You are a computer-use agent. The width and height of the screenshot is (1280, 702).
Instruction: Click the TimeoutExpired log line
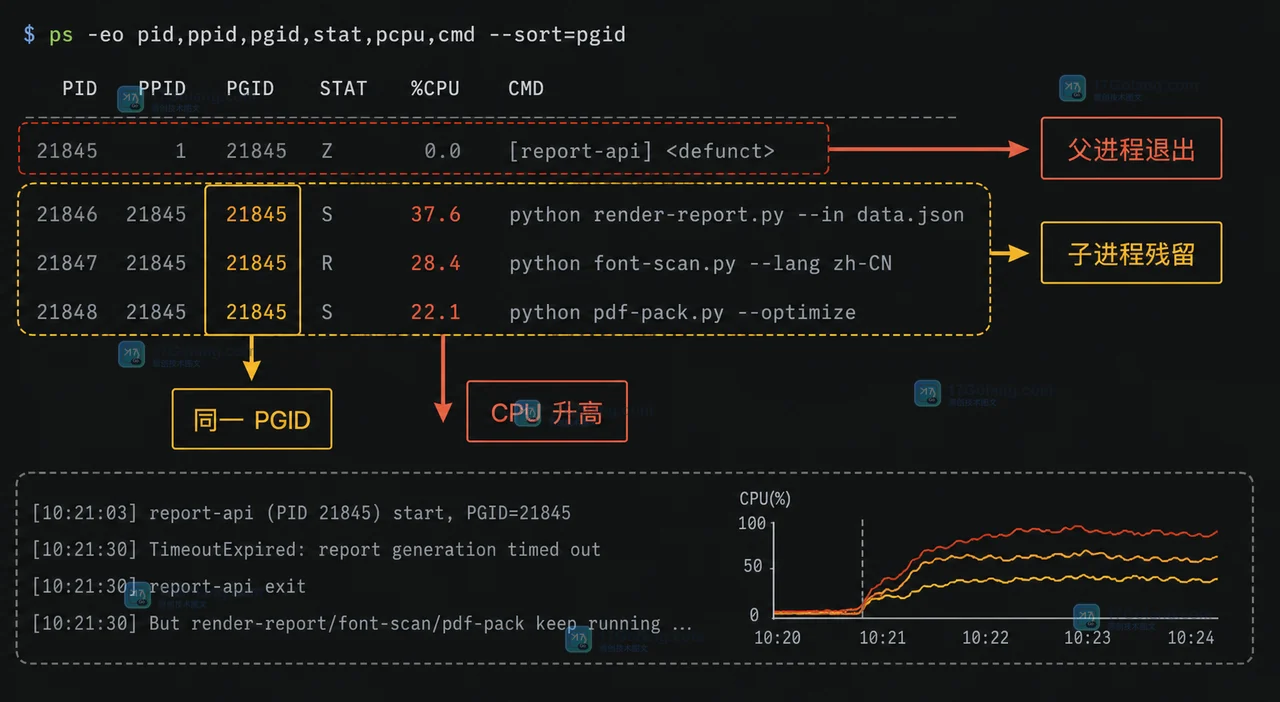tap(316, 550)
